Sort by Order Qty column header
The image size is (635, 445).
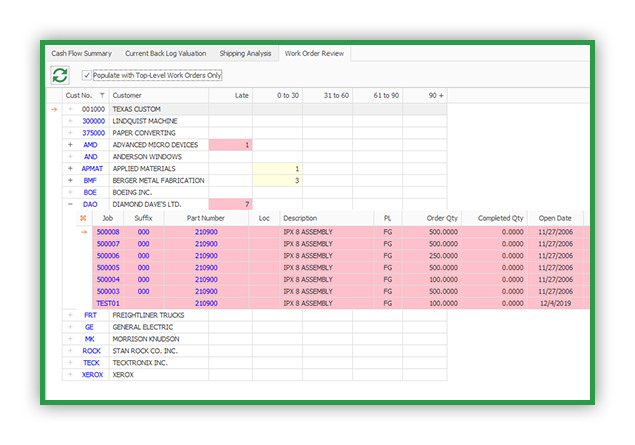tap(442, 218)
